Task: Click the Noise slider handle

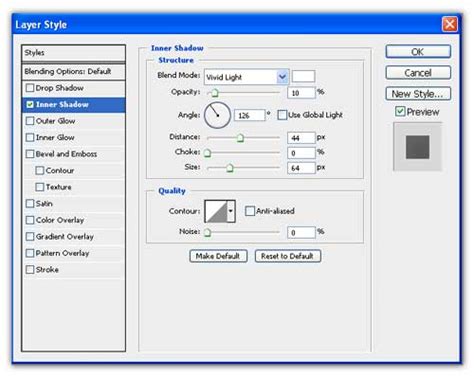Action: [x=208, y=232]
